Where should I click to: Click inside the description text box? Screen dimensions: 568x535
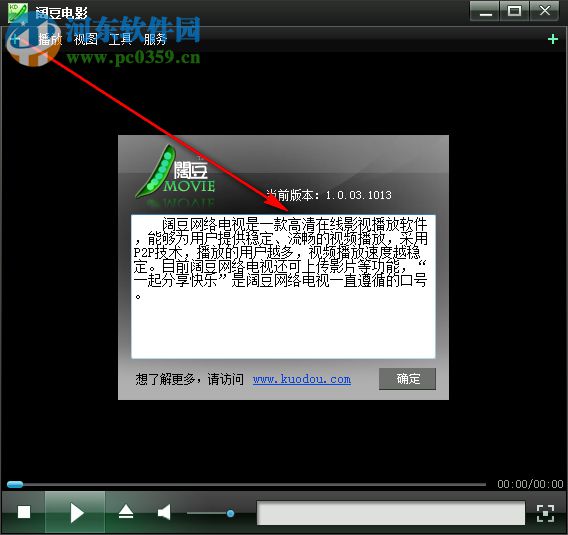coord(283,286)
